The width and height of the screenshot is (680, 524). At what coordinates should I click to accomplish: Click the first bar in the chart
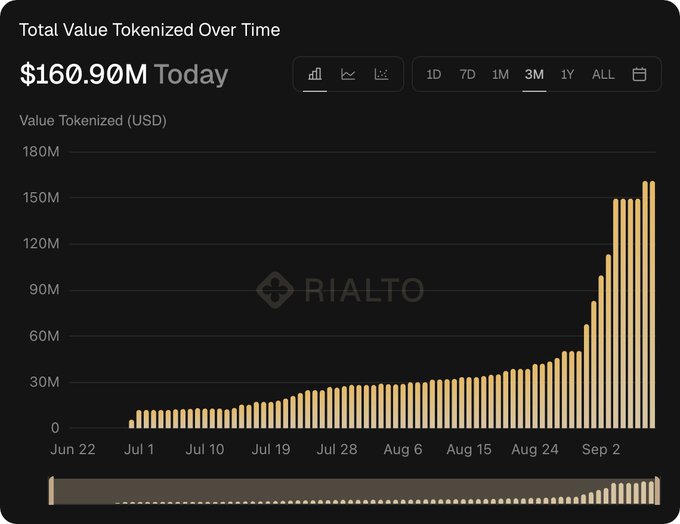click(131, 424)
